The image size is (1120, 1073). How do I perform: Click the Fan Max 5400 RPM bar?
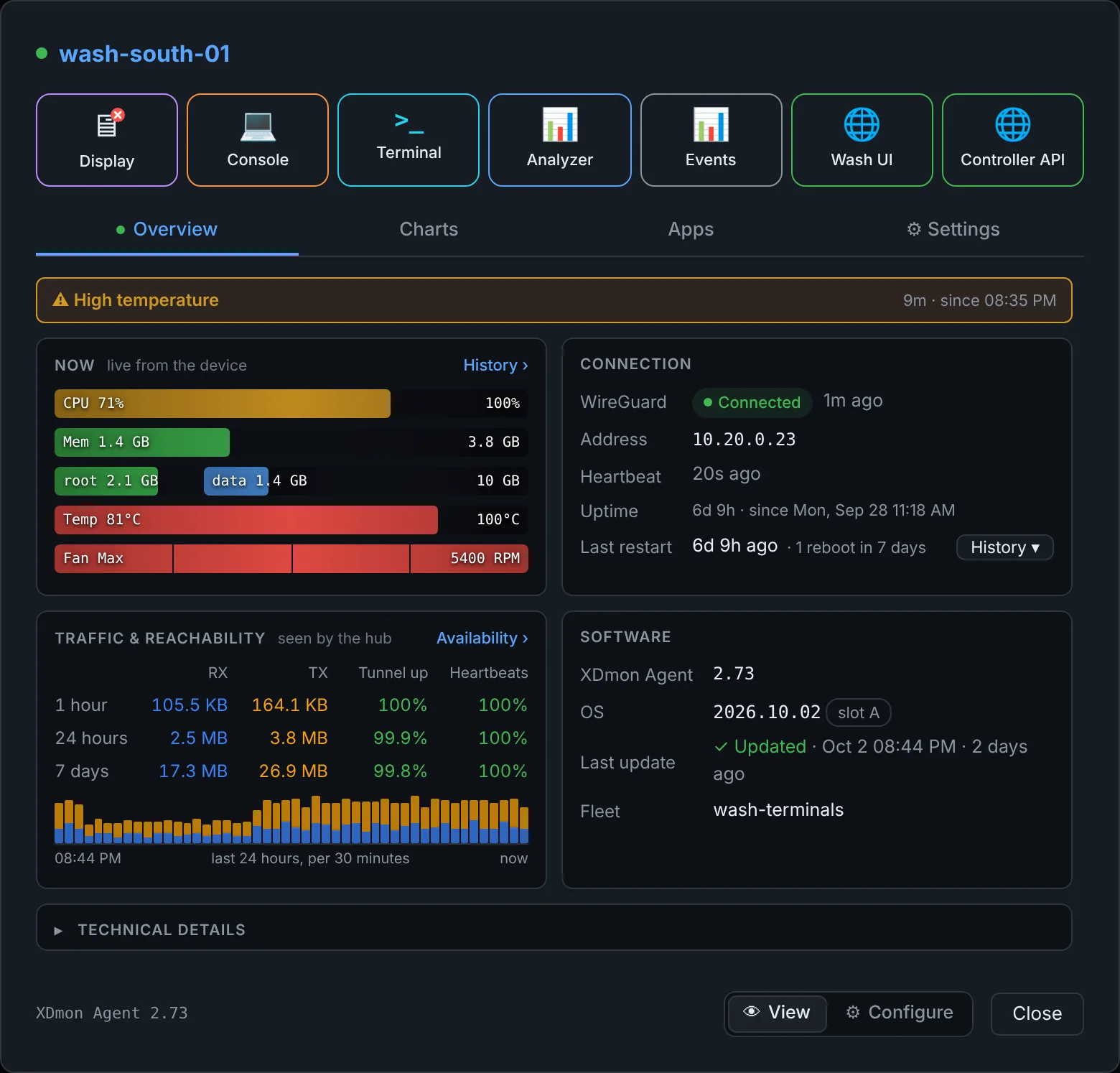(291, 559)
